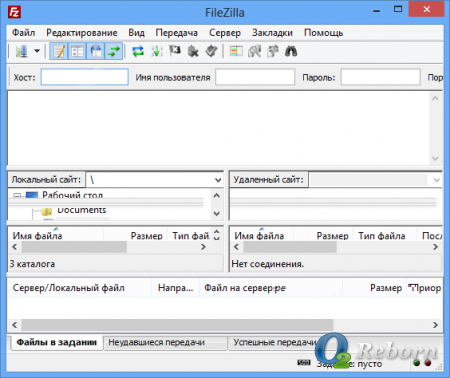Viewport: 450px width, 378px height.
Task: Sort local files by Тип файла column
Action: 191,236
